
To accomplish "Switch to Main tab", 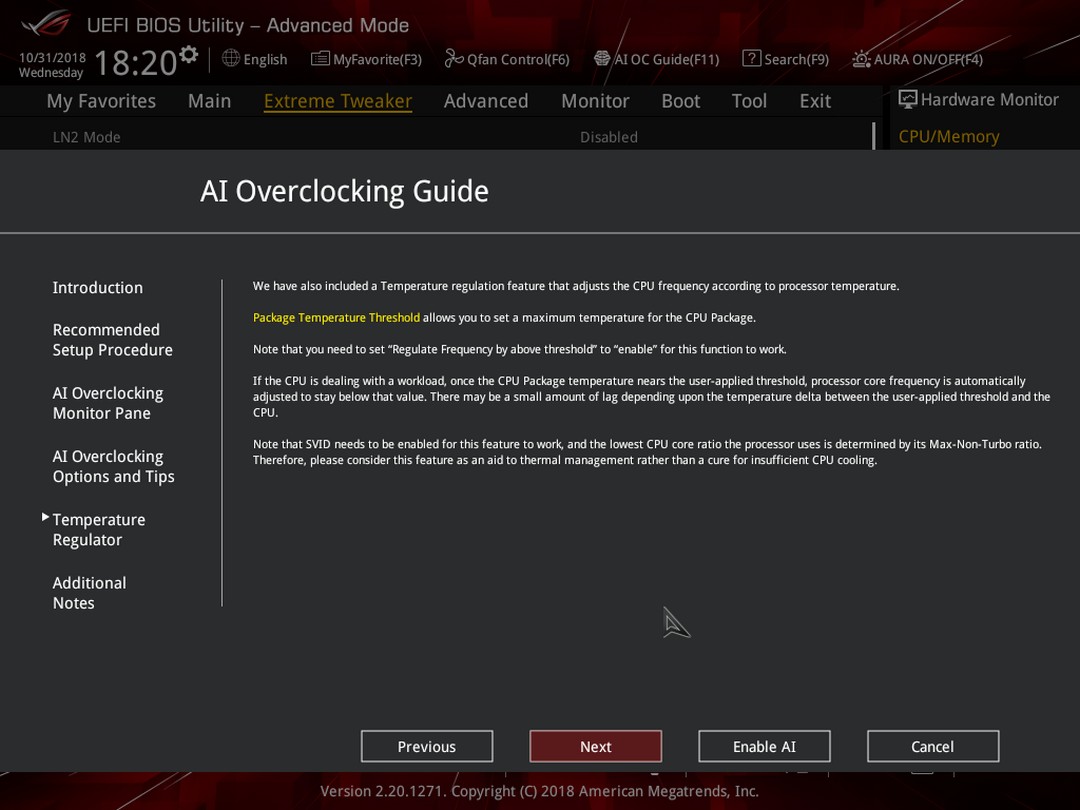I will (x=209, y=101).
